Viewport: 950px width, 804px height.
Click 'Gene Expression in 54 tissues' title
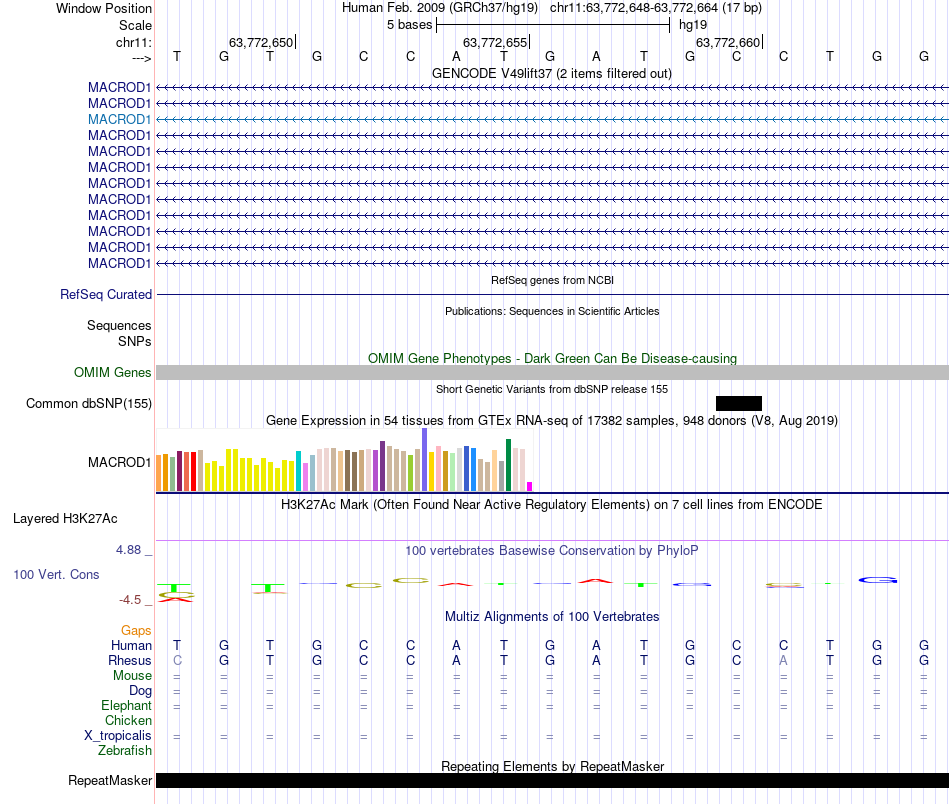[552, 420]
